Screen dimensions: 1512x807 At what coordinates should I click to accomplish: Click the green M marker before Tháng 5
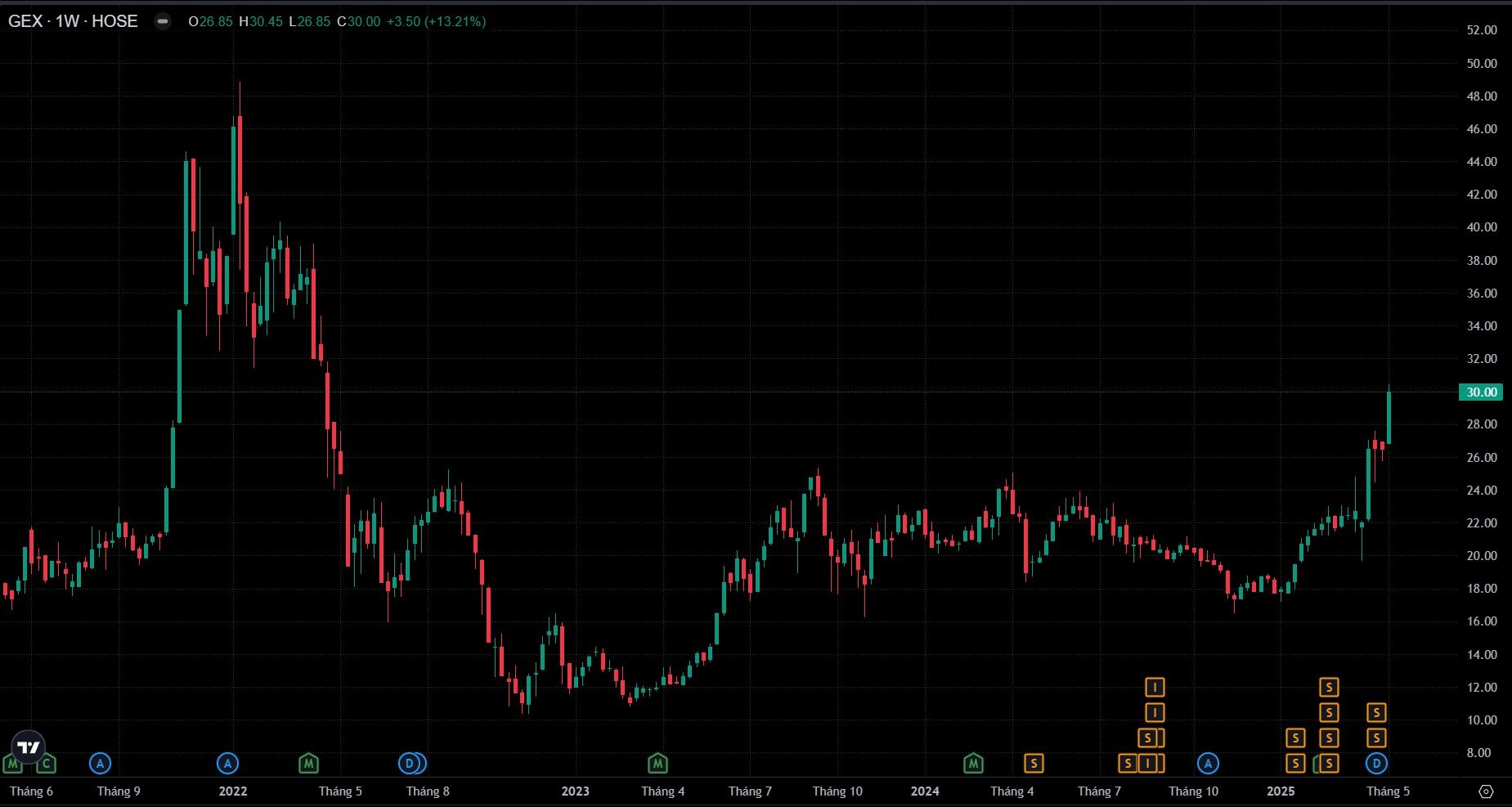pyautogui.click(x=308, y=764)
